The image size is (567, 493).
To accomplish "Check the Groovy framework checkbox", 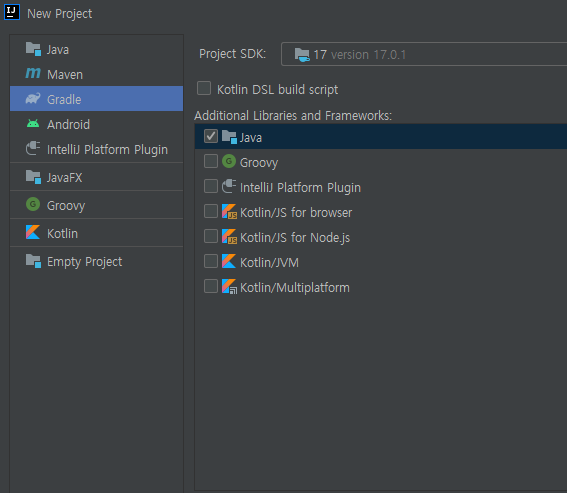I will tap(211, 161).
